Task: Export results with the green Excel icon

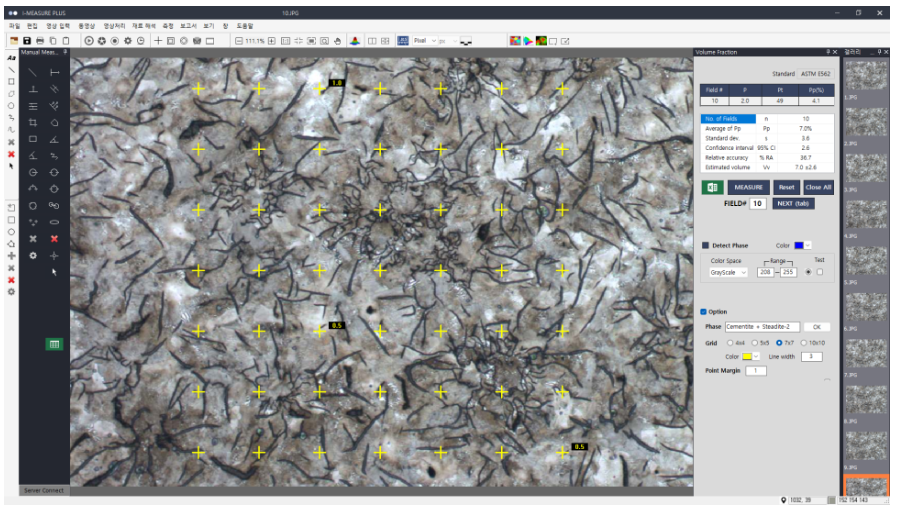Action: pyautogui.click(x=712, y=187)
